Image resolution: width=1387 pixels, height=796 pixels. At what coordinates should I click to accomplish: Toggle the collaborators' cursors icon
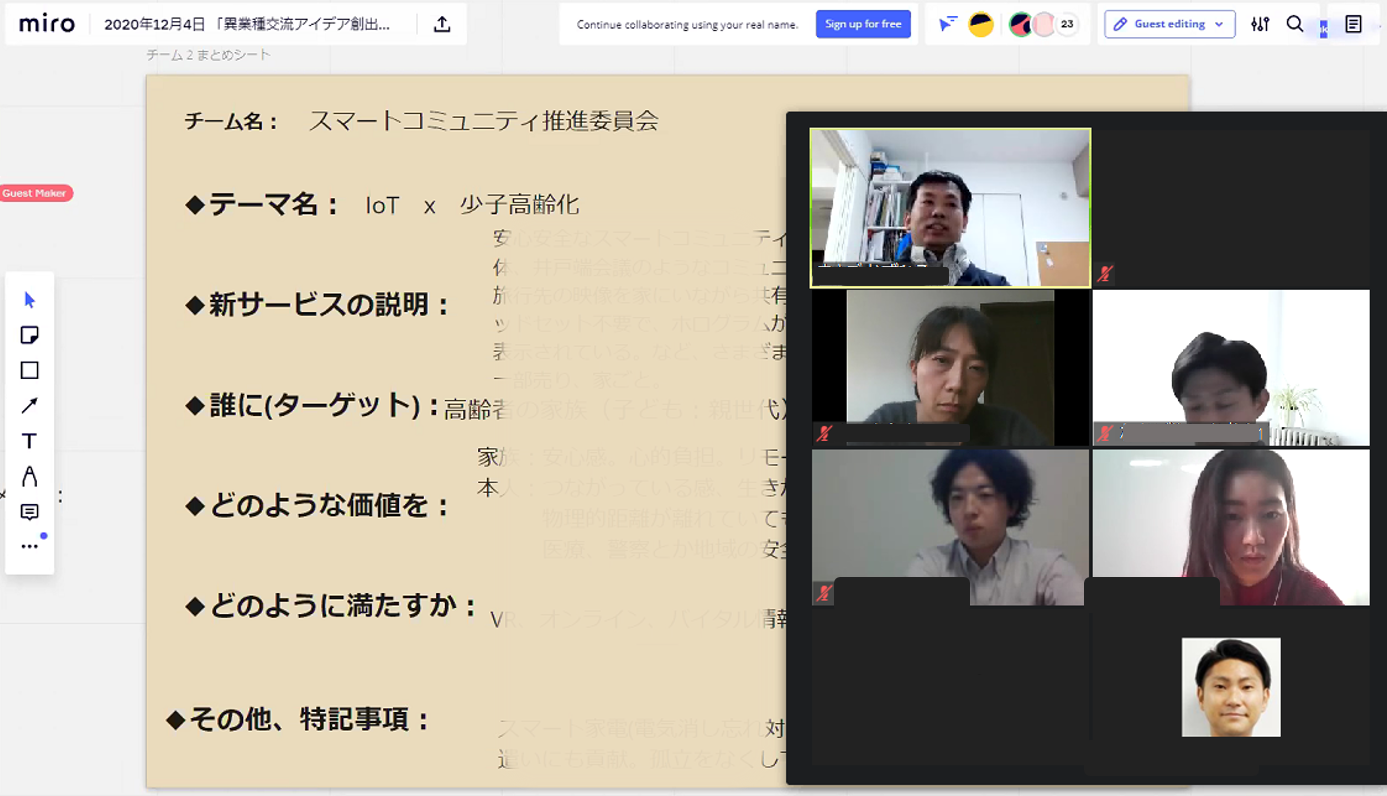(948, 25)
